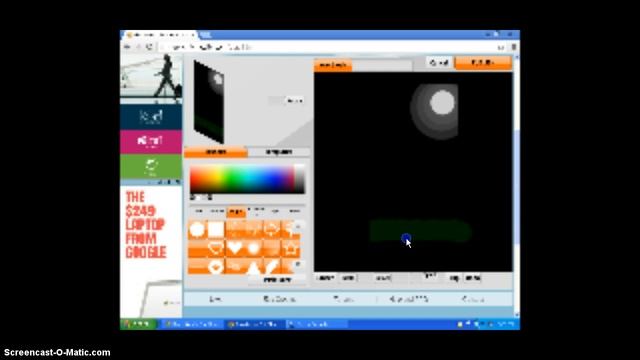Image resolution: width=640 pixels, height=360 pixels.
Task: Select the orange active tab above color picker
Action: point(216,152)
